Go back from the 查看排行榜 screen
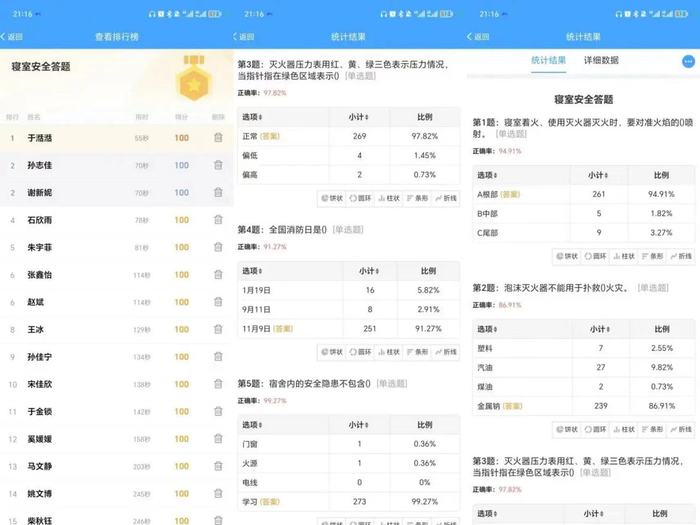700x525 pixels. pos(14,36)
